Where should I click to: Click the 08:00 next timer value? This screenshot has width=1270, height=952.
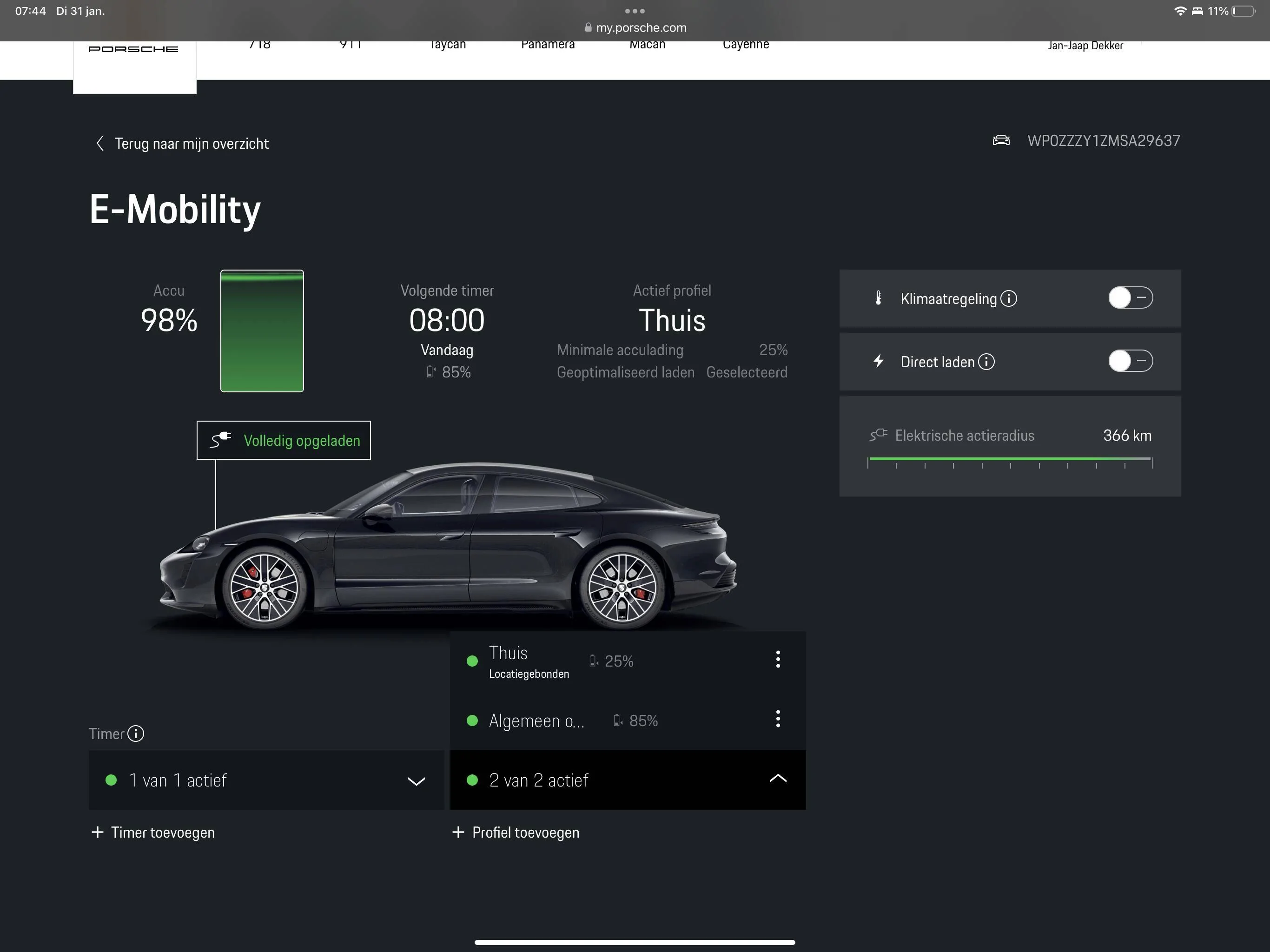point(447,320)
